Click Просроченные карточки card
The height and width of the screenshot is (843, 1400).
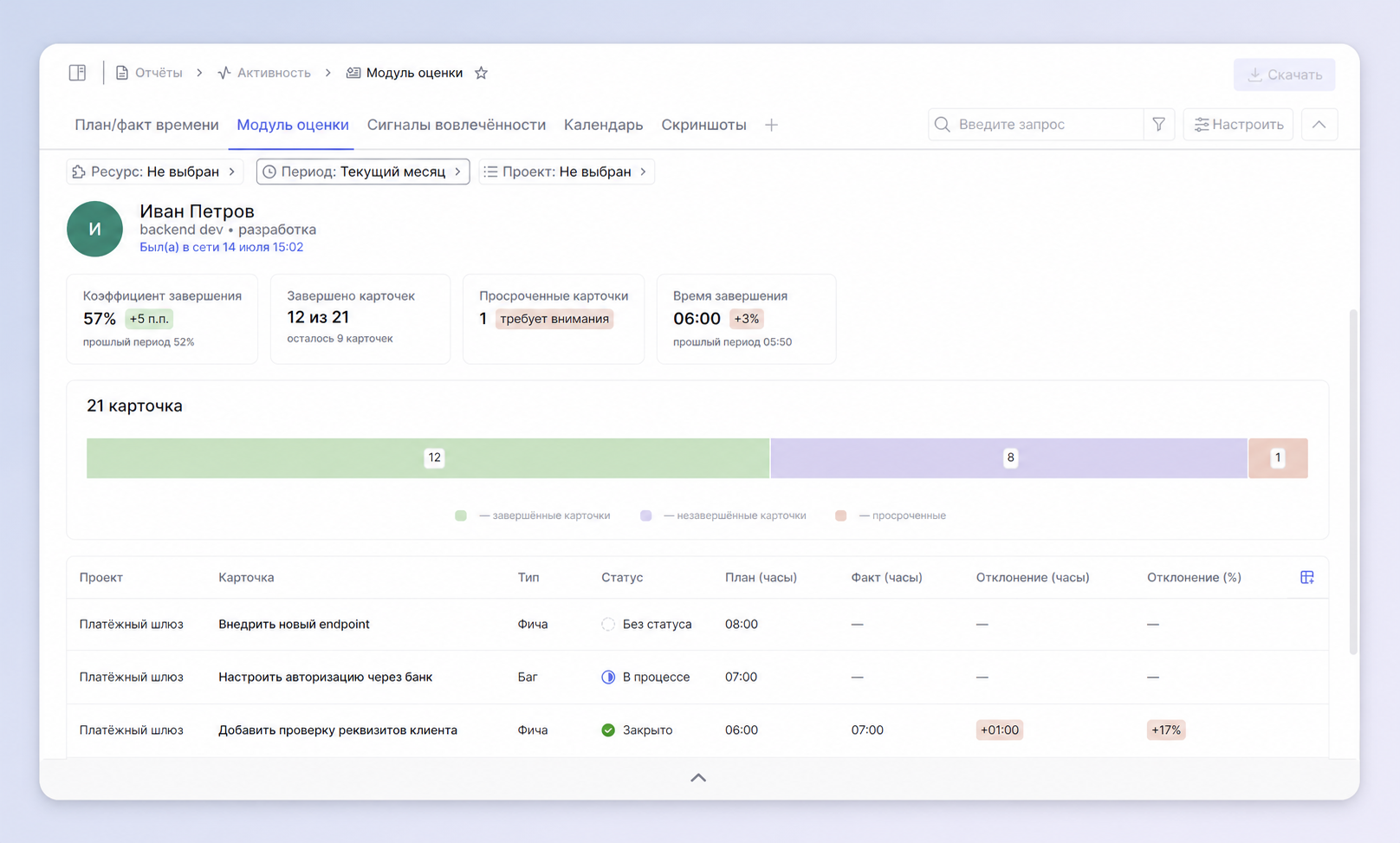(x=554, y=319)
